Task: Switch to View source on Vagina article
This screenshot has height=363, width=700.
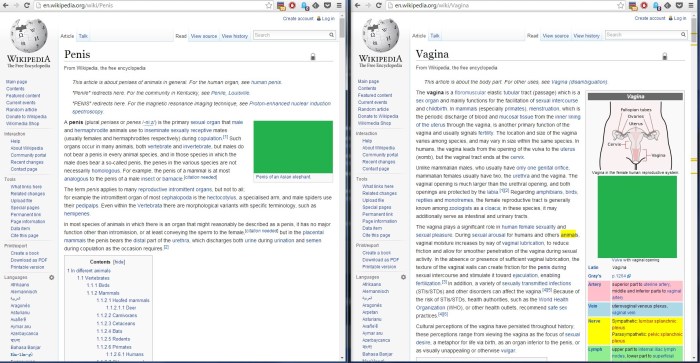Action: coord(556,36)
